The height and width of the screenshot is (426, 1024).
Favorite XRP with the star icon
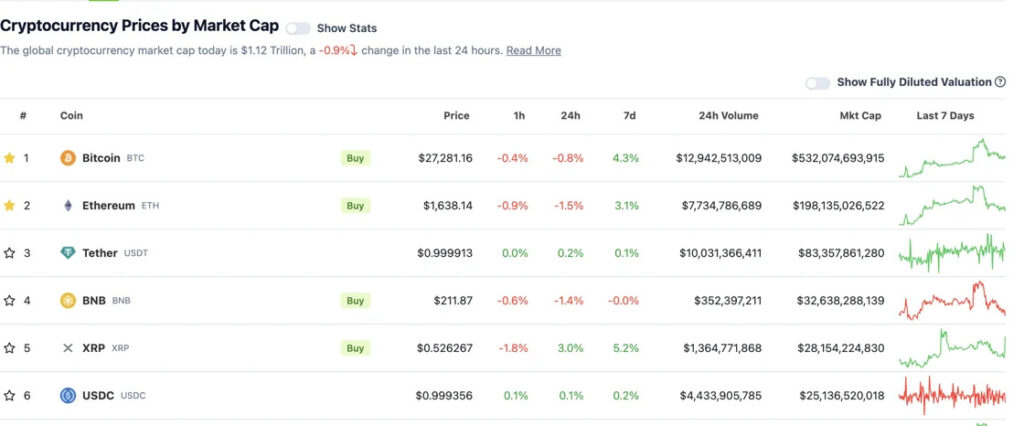tap(9, 348)
